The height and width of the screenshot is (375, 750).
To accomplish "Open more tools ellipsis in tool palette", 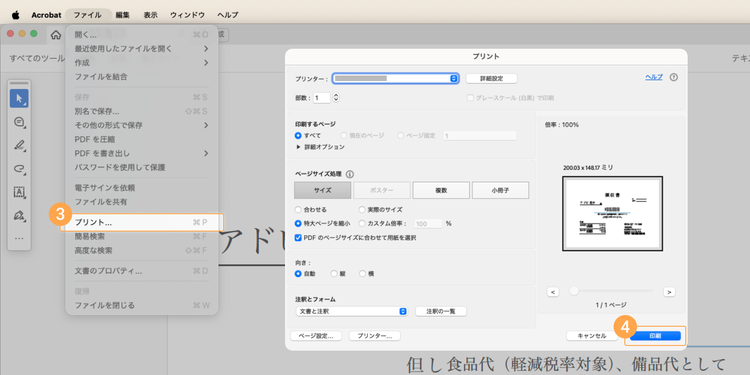I will pyautogui.click(x=19, y=238).
